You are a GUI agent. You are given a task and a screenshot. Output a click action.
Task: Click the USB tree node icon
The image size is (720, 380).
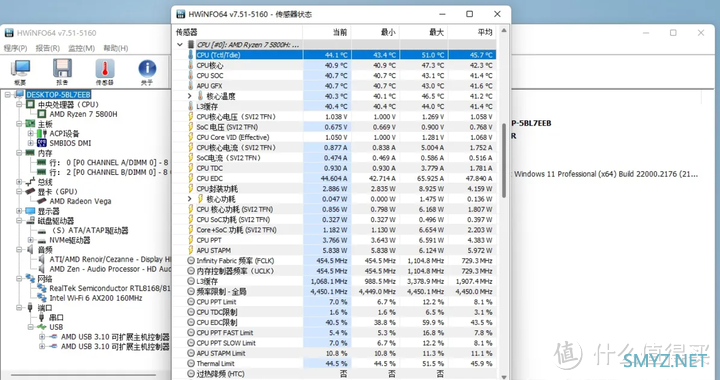(42, 327)
